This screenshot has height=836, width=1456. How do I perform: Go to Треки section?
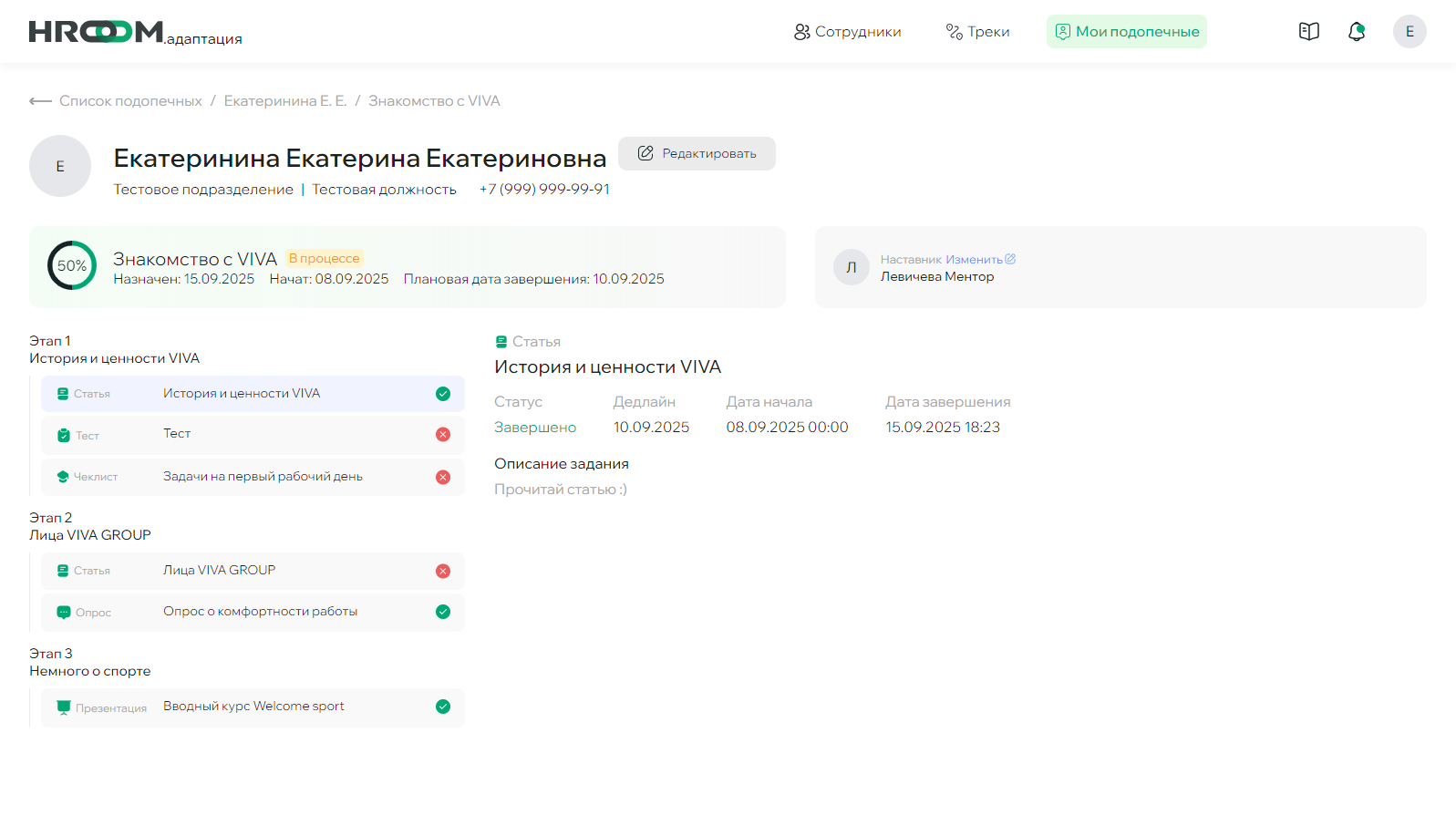tap(977, 32)
